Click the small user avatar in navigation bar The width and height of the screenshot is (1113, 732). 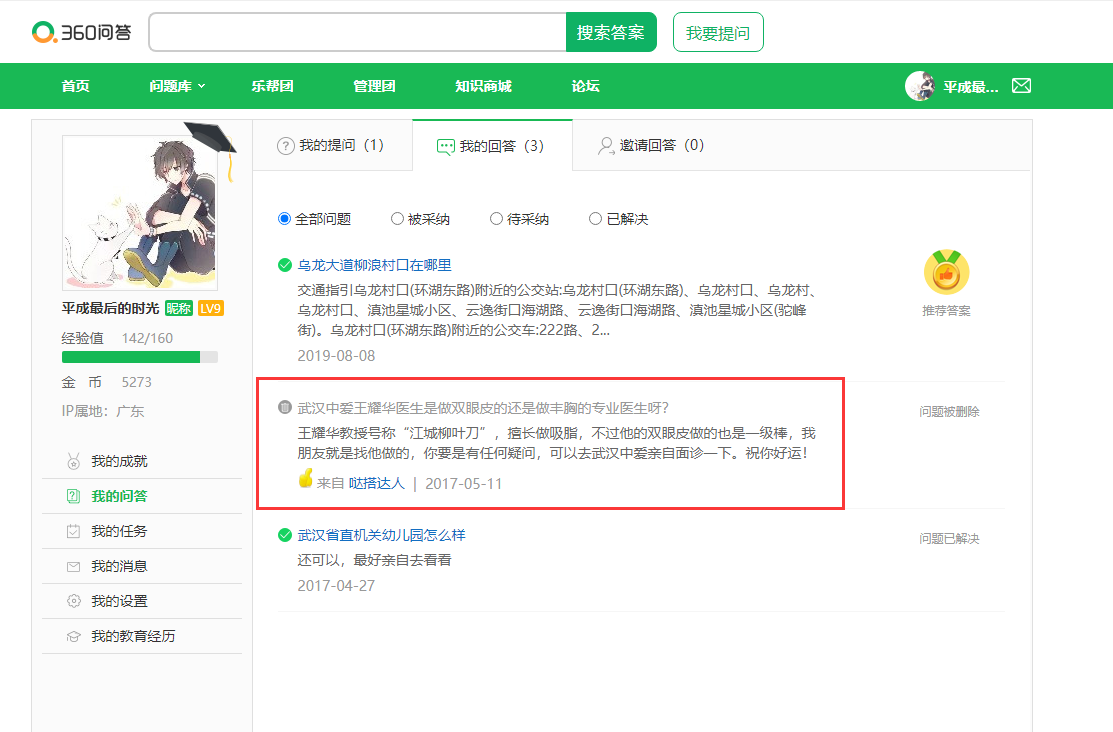[920, 86]
